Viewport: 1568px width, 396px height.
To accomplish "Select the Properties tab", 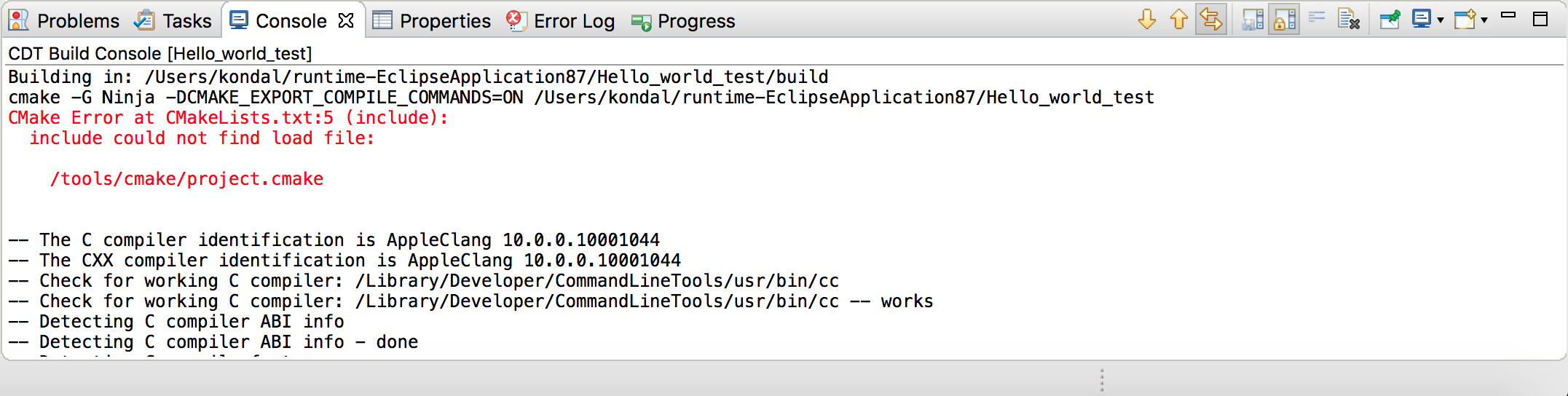I will [432, 21].
